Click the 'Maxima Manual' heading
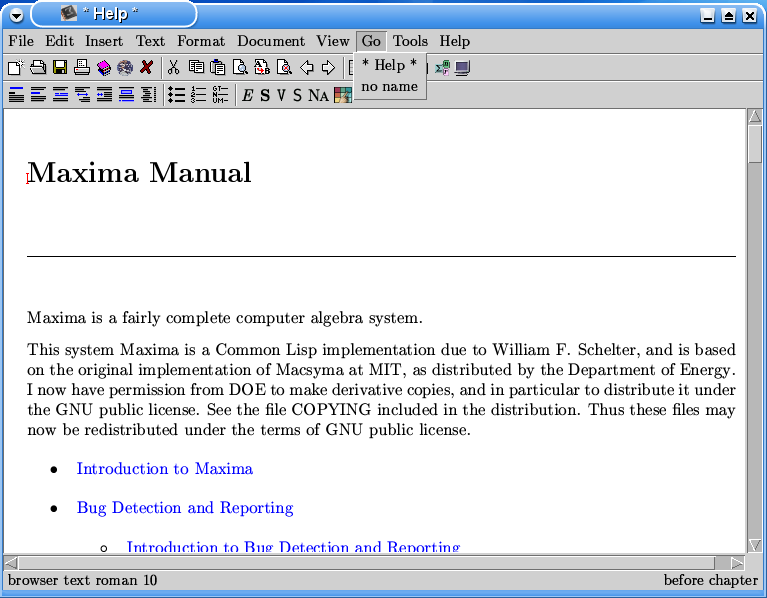767x598 pixels. tap(139, 172)
